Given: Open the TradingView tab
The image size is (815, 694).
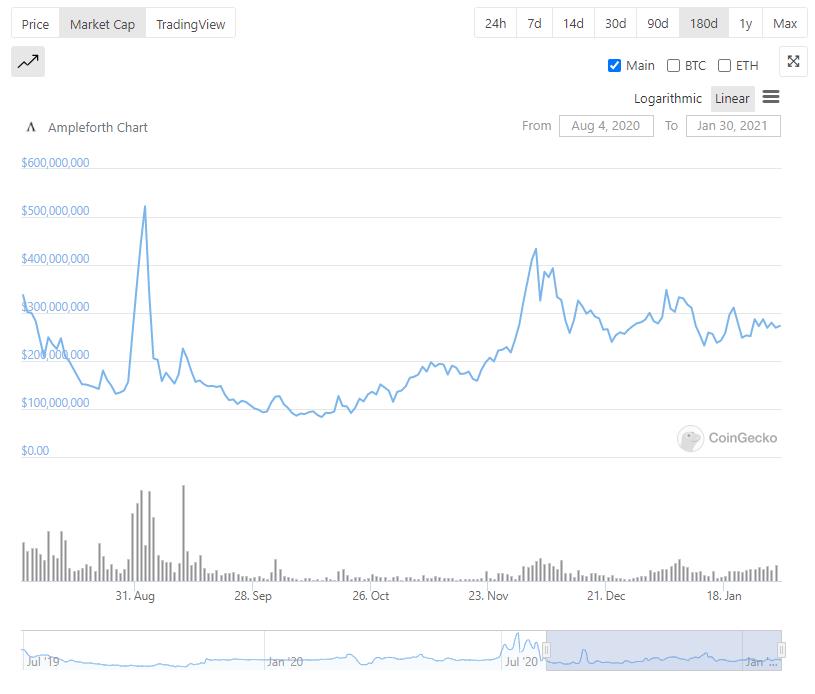Looking at the screenshot, I should tap(190, 23).
